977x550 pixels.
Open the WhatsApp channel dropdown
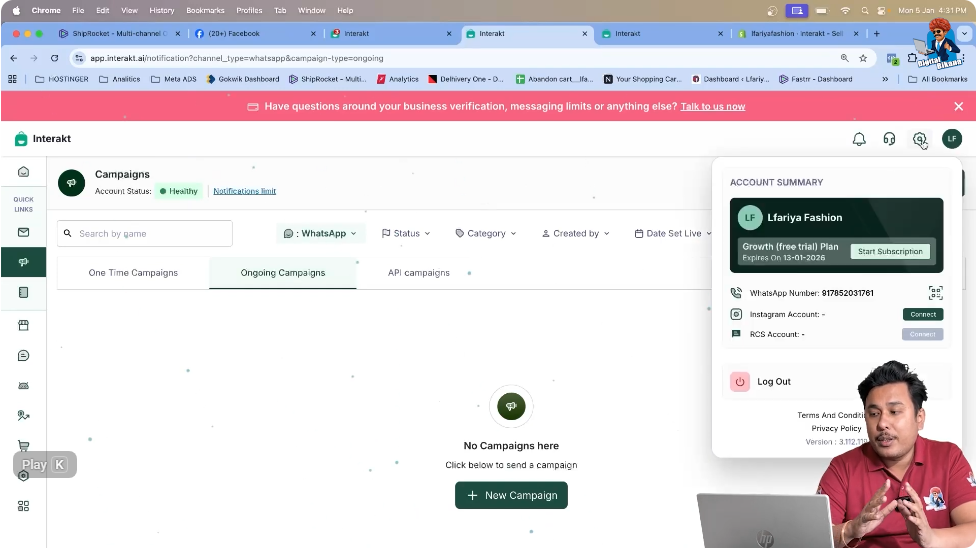pos(320,234)
